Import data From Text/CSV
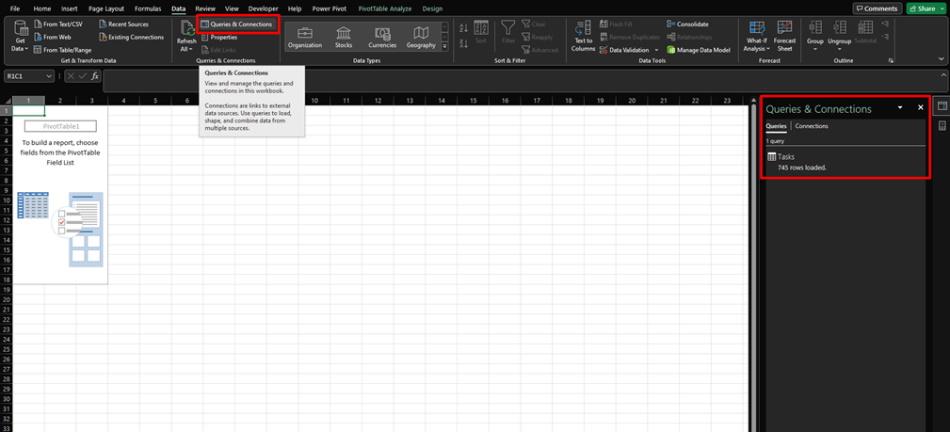The height and width of the screenshot is (432, 950). (x=58, y=24)
